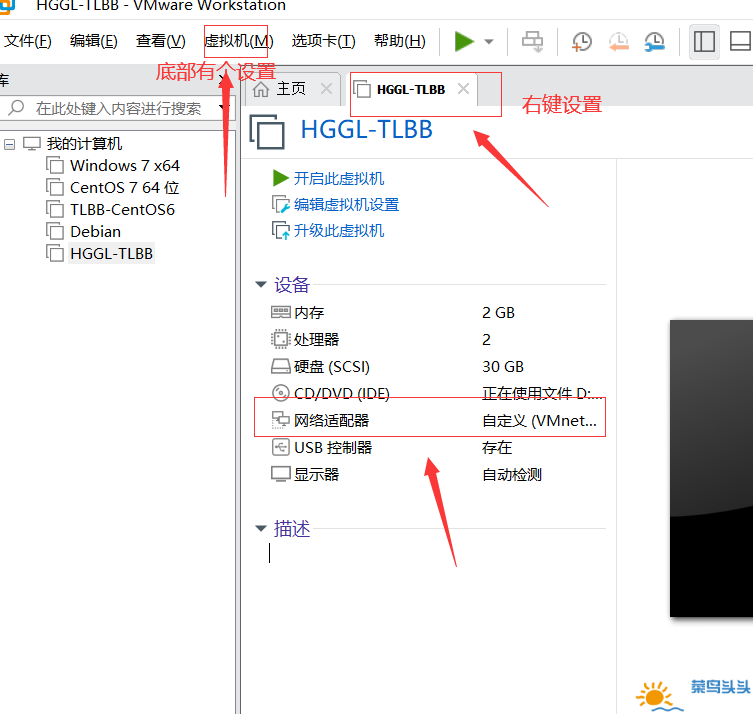
Task: Select the HGGL-TLBB tab
Action: (411, 90)
